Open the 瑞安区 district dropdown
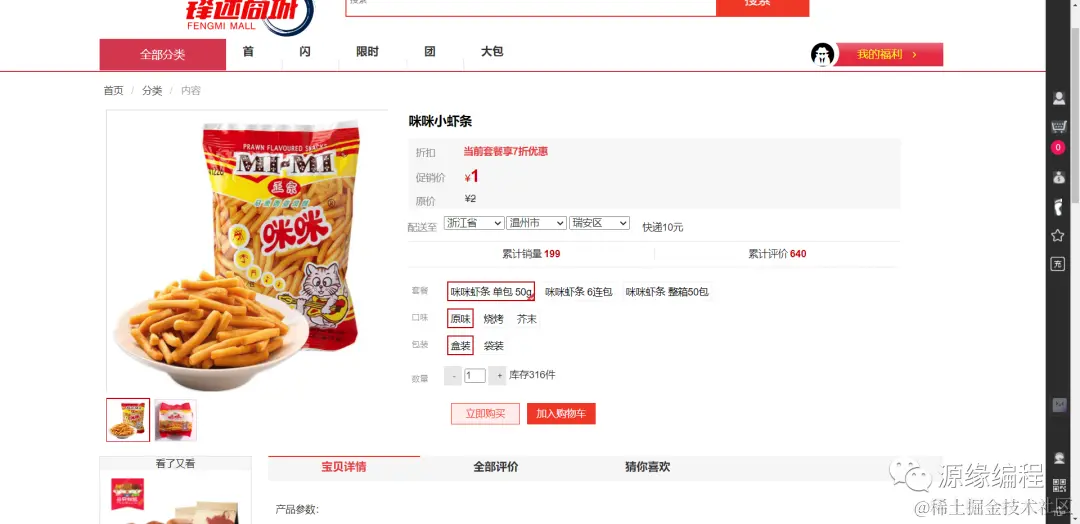 [x=599, y=223]
